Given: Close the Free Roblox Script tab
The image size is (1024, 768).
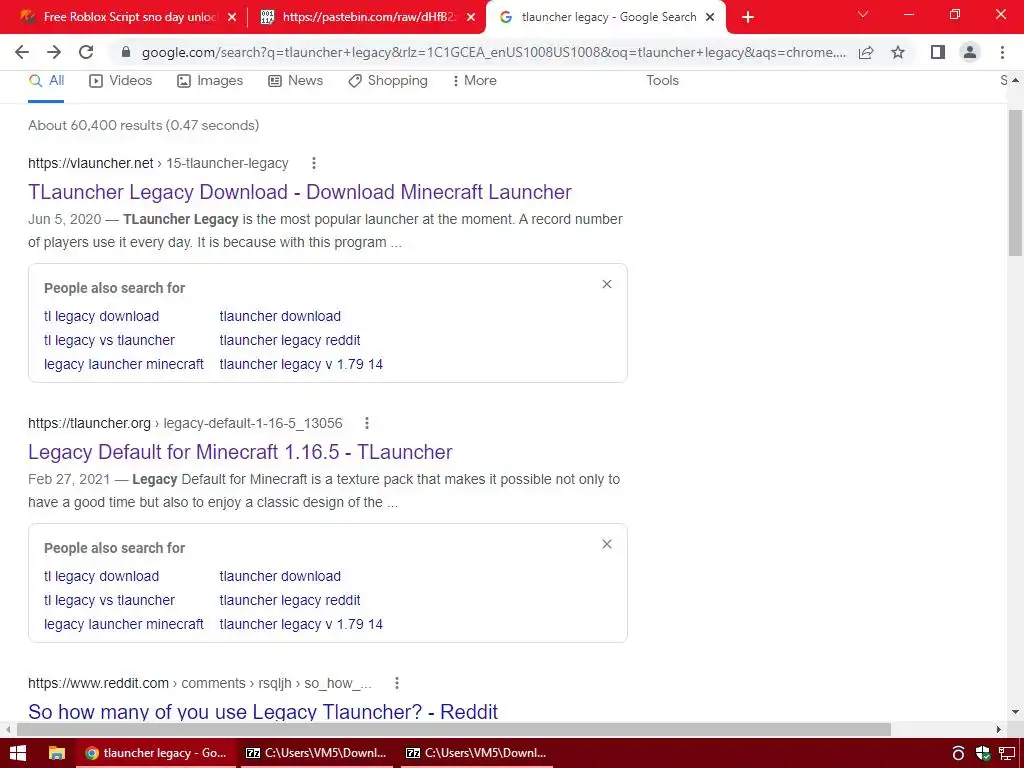Looking at the screenshot, I should 232,18.
